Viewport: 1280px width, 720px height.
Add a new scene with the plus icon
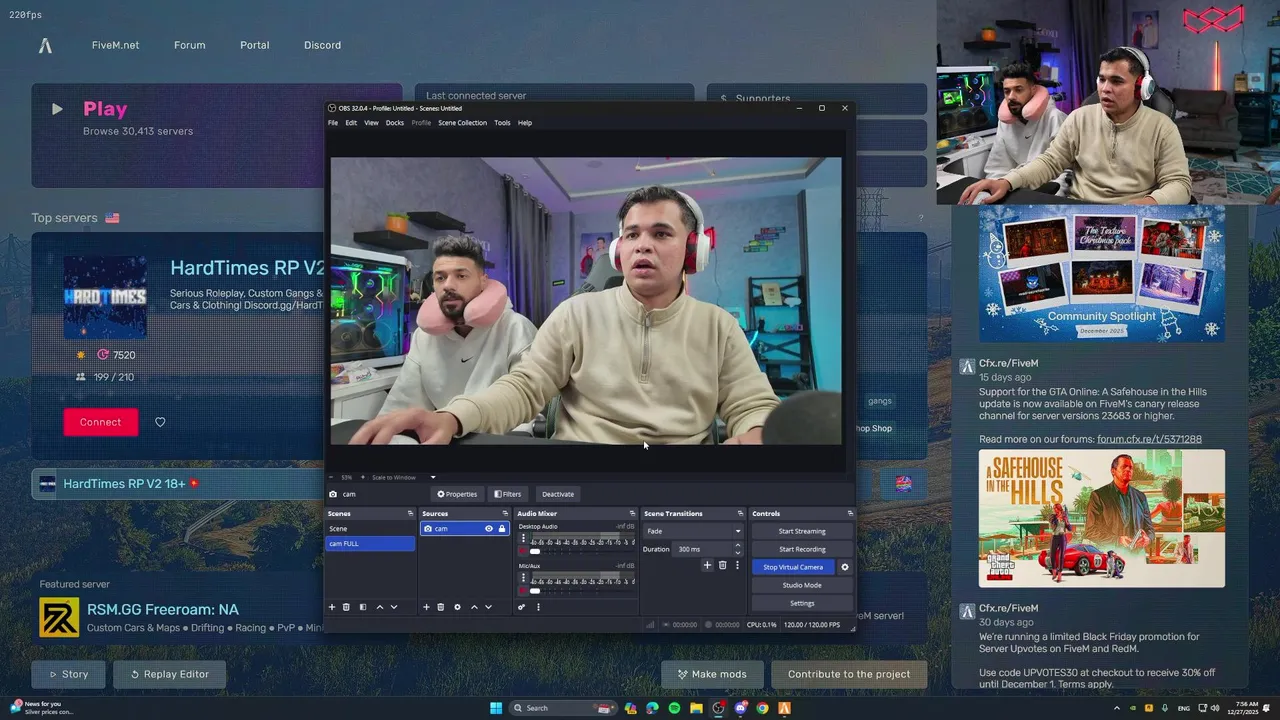[332, 607]
